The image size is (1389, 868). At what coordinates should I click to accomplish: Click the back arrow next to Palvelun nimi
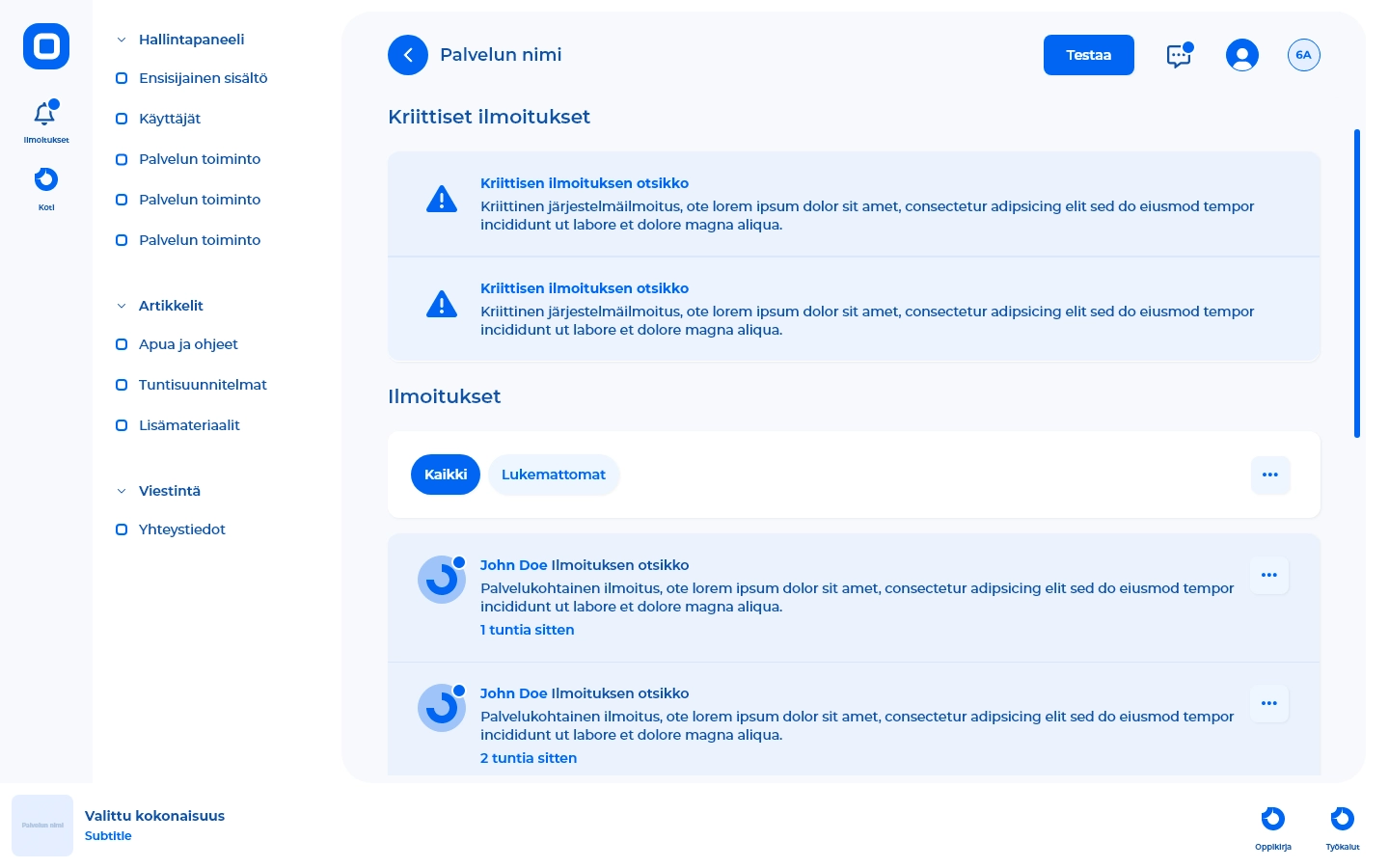(x=408, y=55)
